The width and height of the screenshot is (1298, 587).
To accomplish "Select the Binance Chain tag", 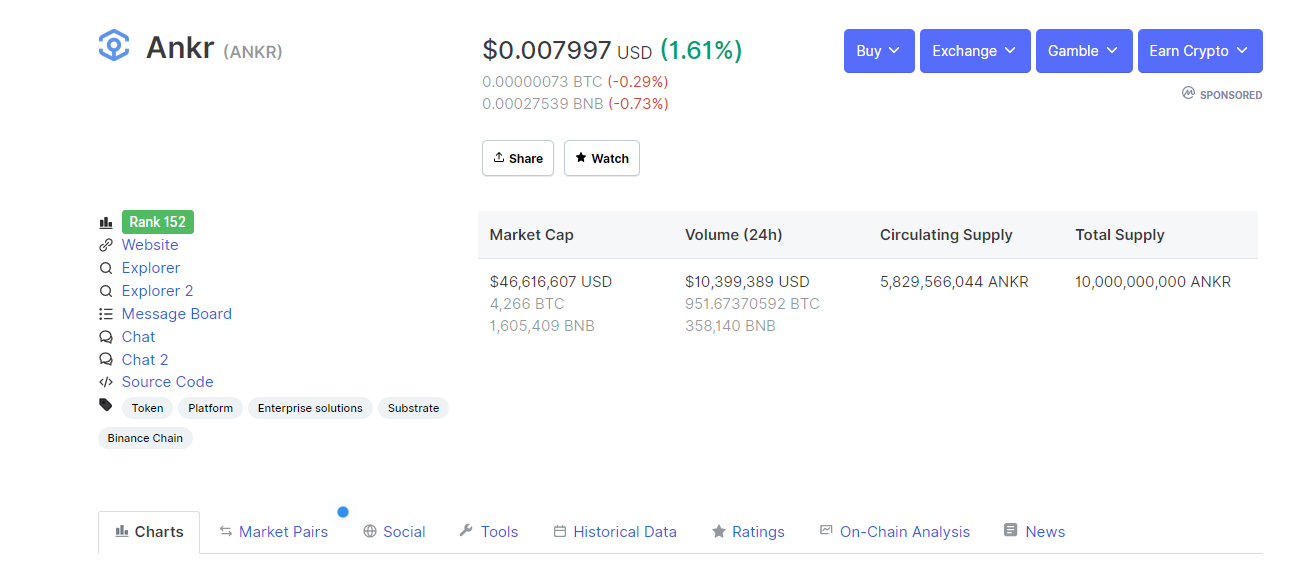I will pos(145,438).
